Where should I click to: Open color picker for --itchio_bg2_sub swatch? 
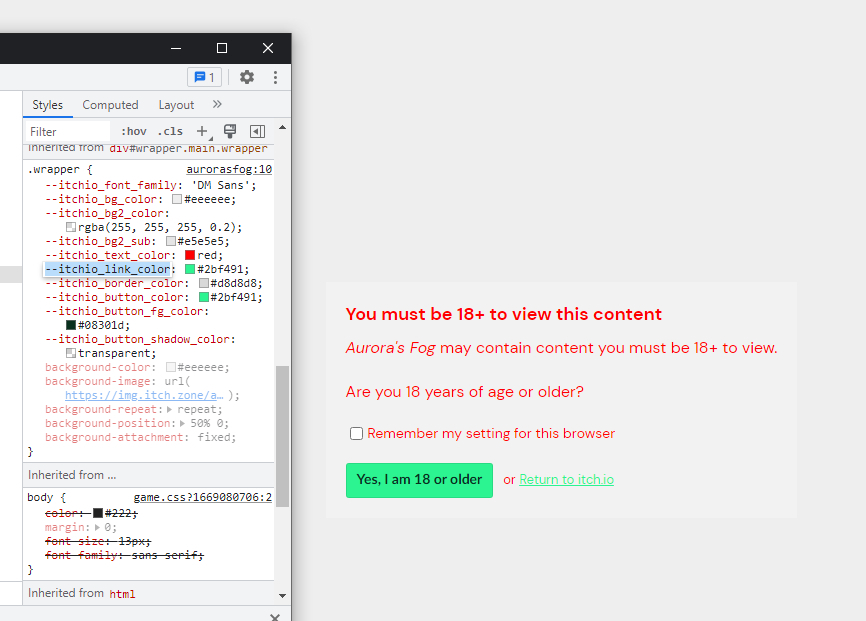[x=171, y=241]
